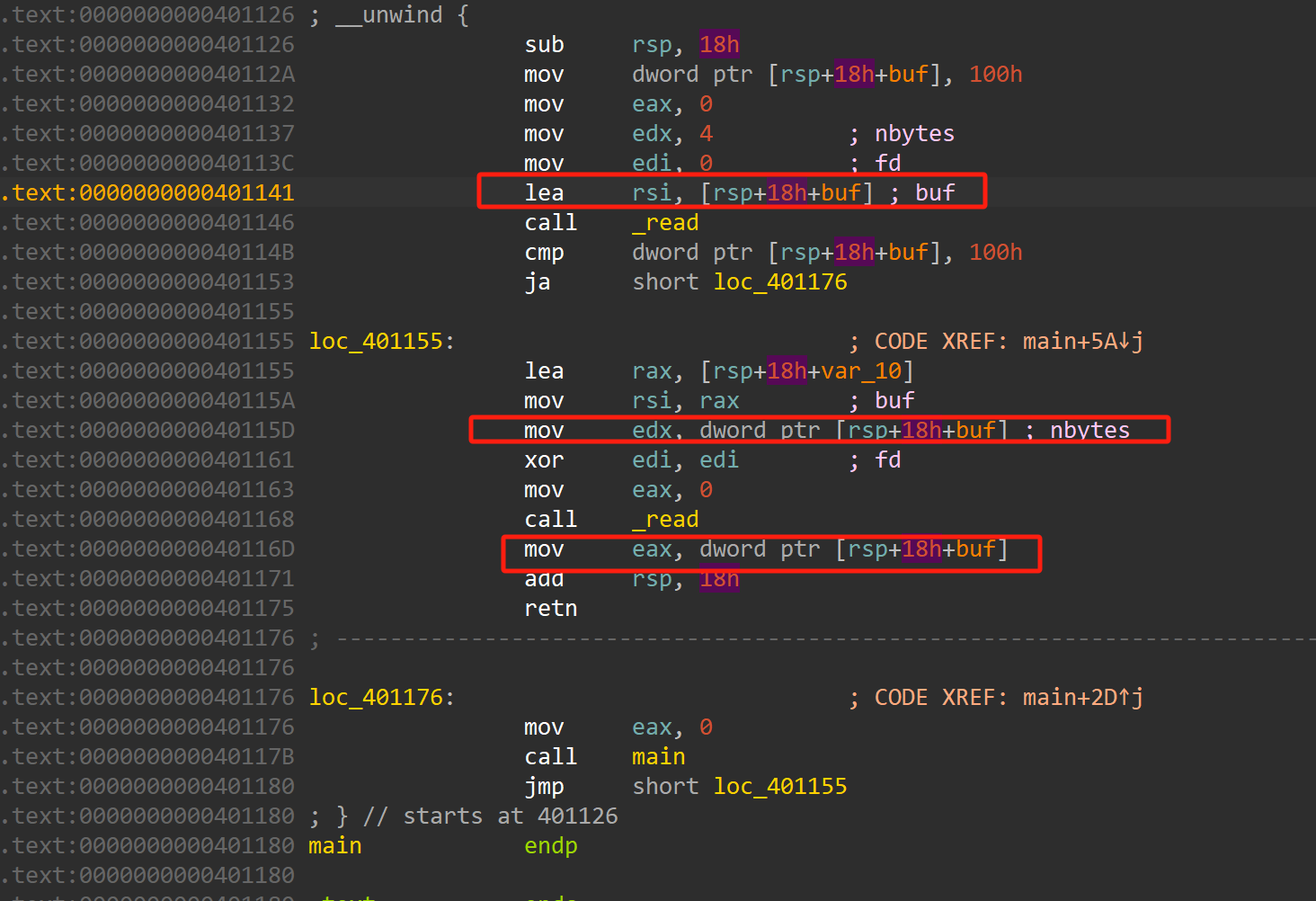
Task: Click the eax register at address 401163
Action: click(x=652, y=489)
